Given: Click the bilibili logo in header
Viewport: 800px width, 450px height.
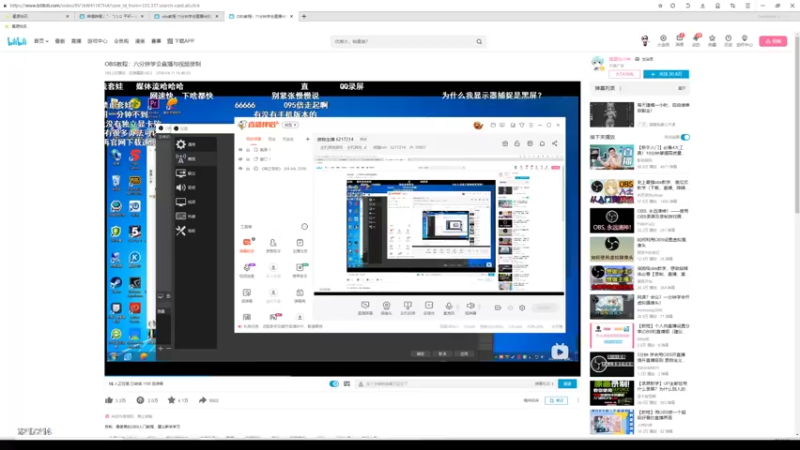Looking at the screenshot, I should coord(17,41).
